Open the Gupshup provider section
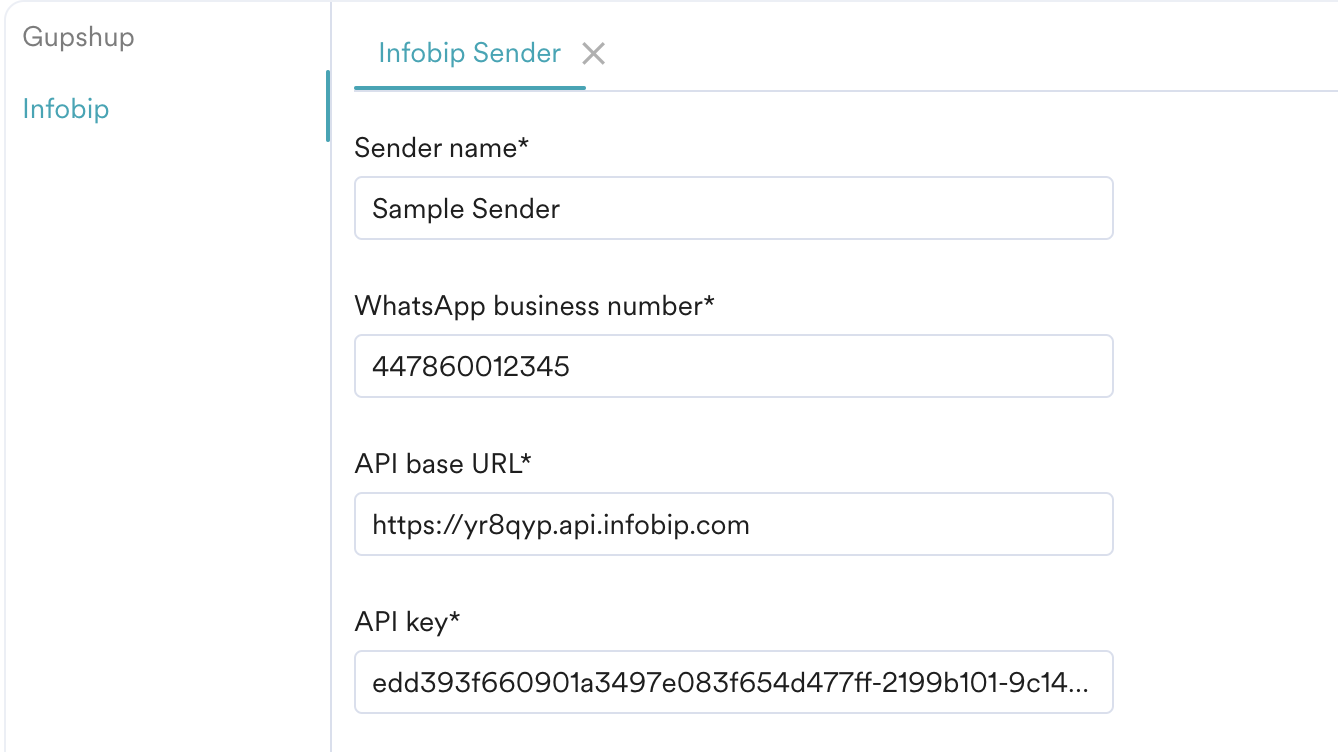This screenshot has width=1338, height=752. click(x=78, y=37)
